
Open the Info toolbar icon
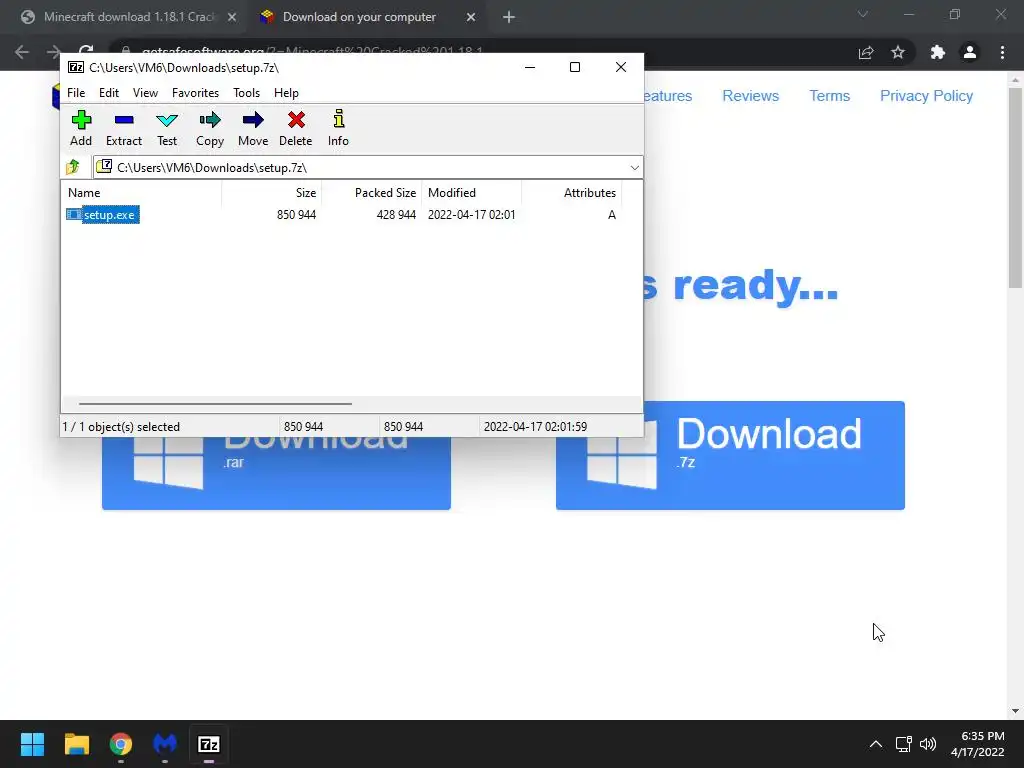click(338, 128)
